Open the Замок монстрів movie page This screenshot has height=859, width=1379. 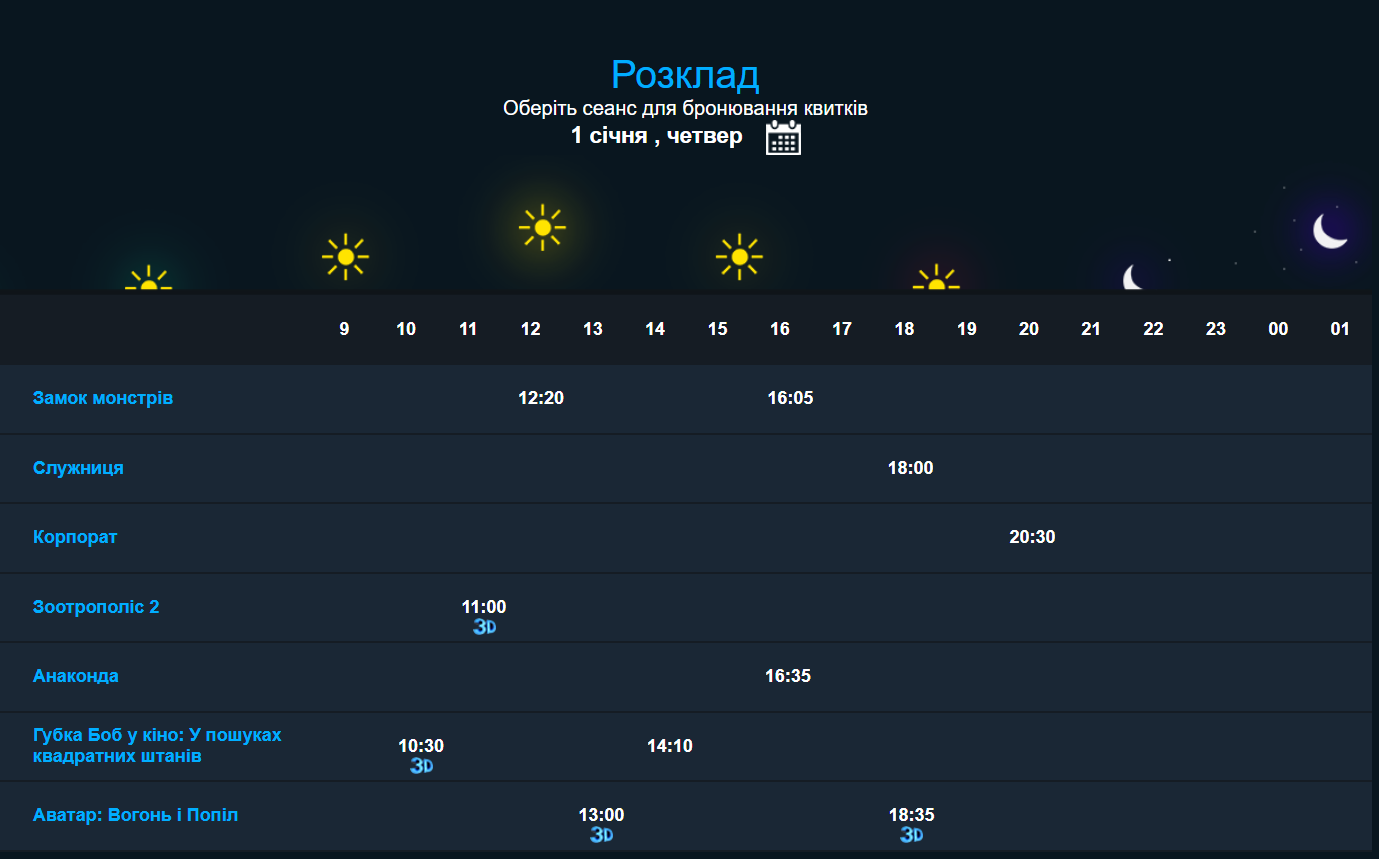point(103,398)
